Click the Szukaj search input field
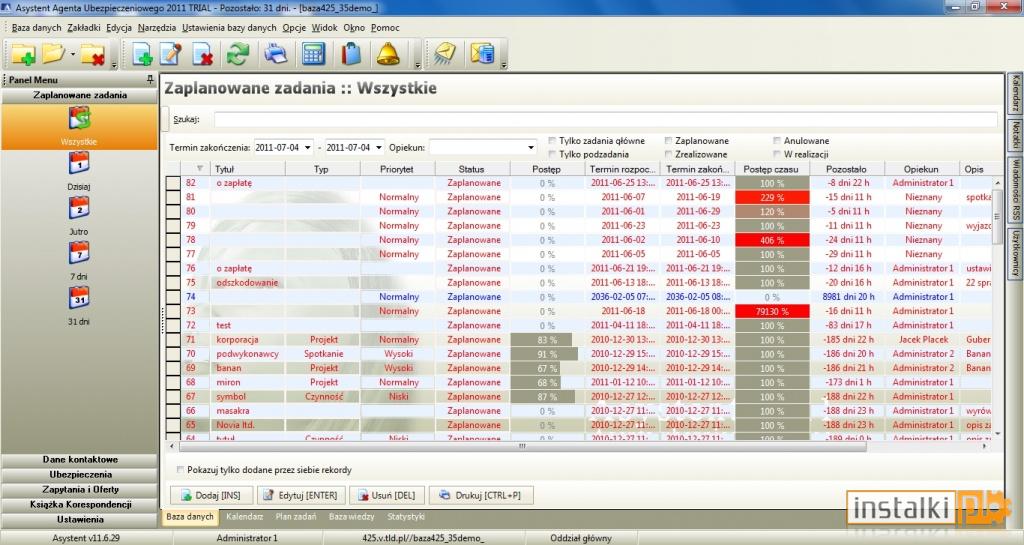The height and width of the screenshot is (545, 1024). 605,119
